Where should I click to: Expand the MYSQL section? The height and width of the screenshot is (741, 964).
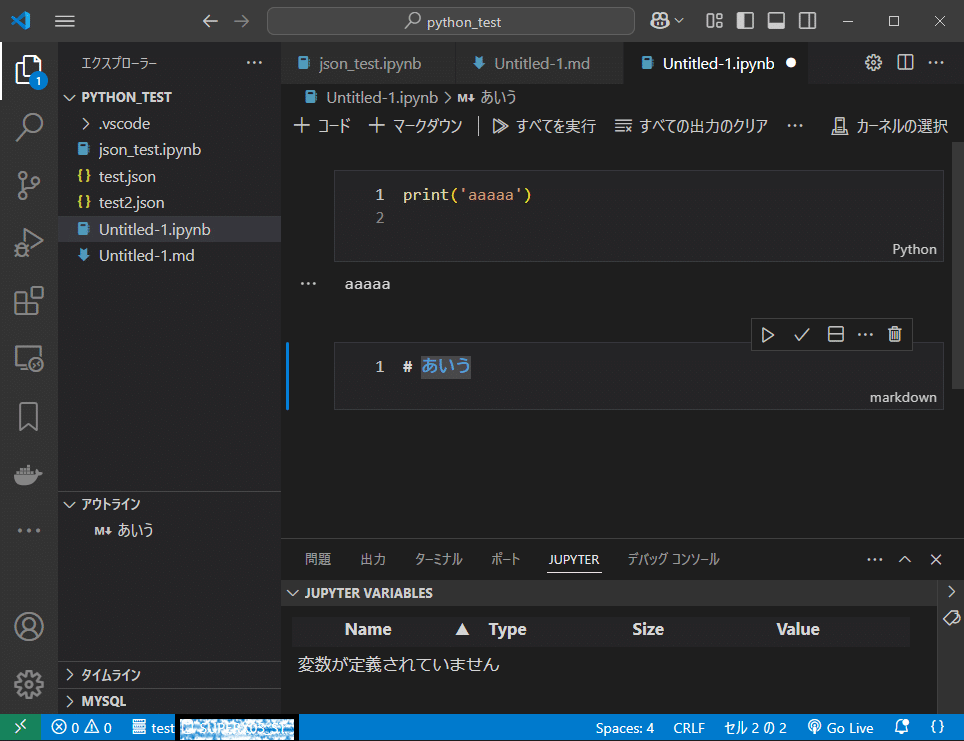[x=95, y=701]
